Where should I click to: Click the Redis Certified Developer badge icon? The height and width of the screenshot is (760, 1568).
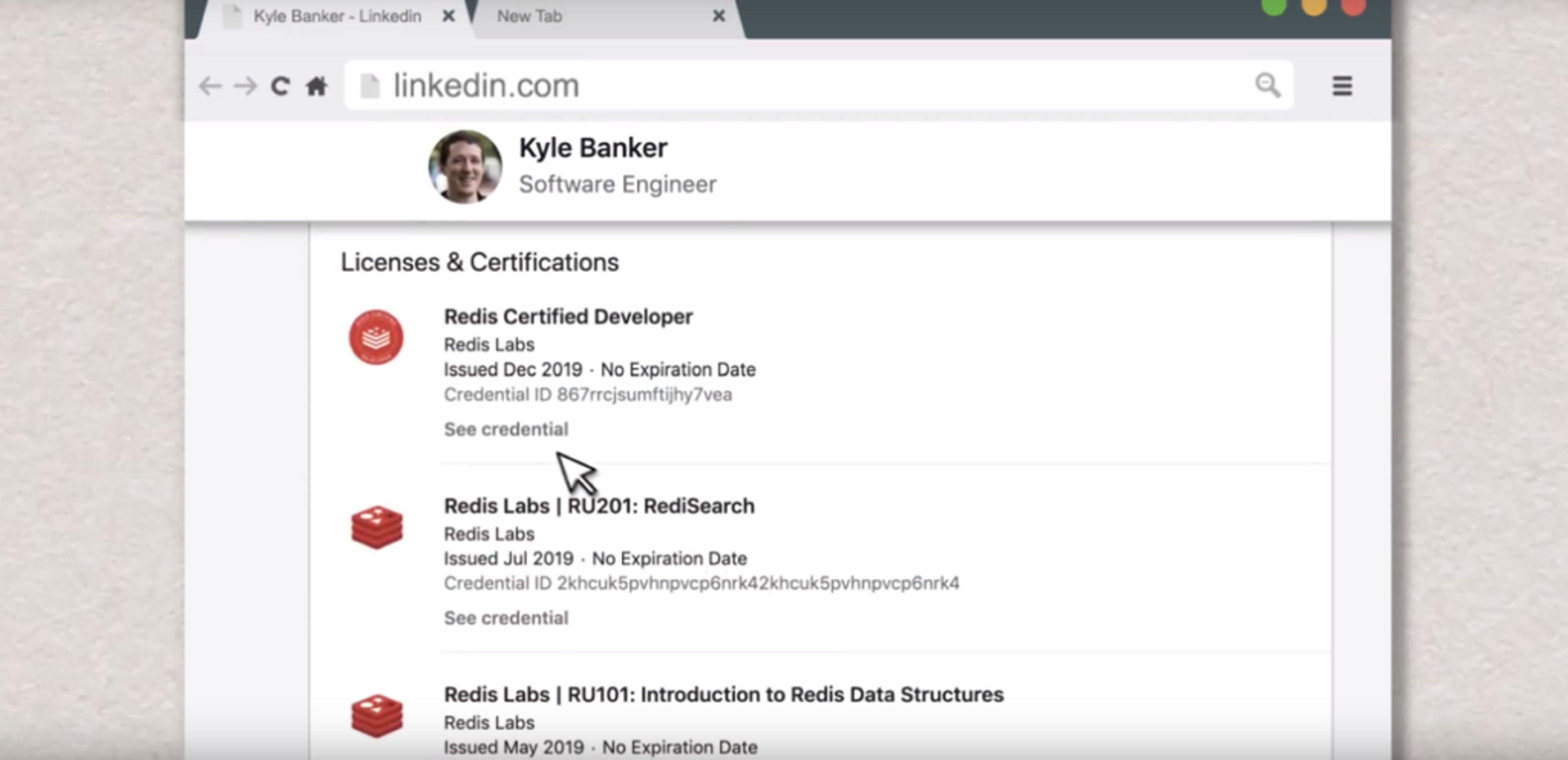coord(376,337)
